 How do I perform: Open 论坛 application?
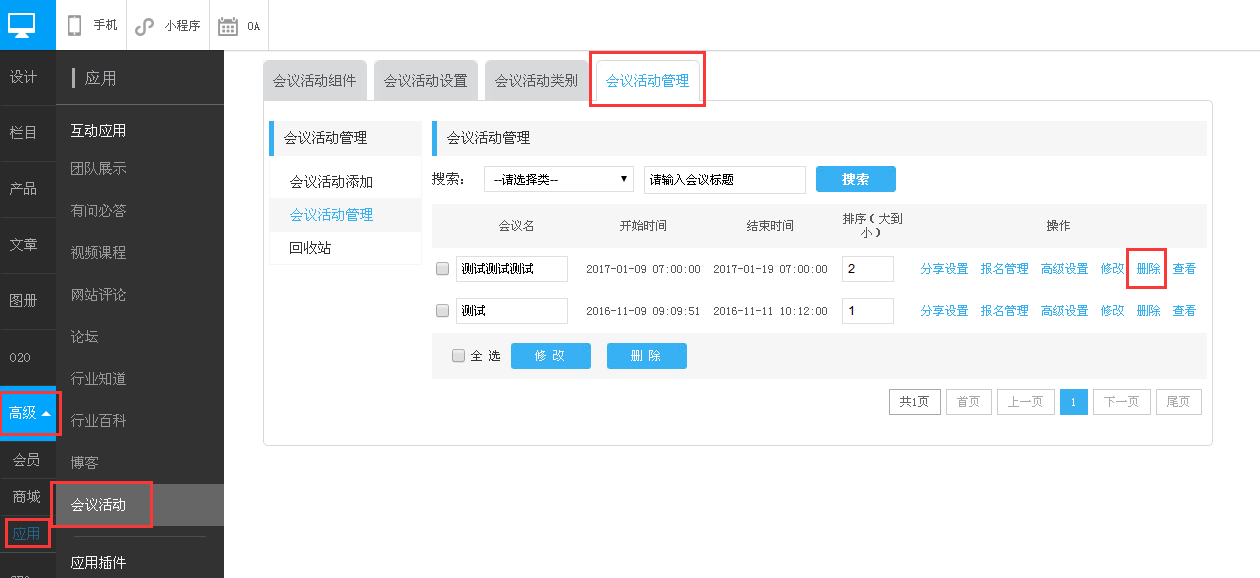pos(84,336)
